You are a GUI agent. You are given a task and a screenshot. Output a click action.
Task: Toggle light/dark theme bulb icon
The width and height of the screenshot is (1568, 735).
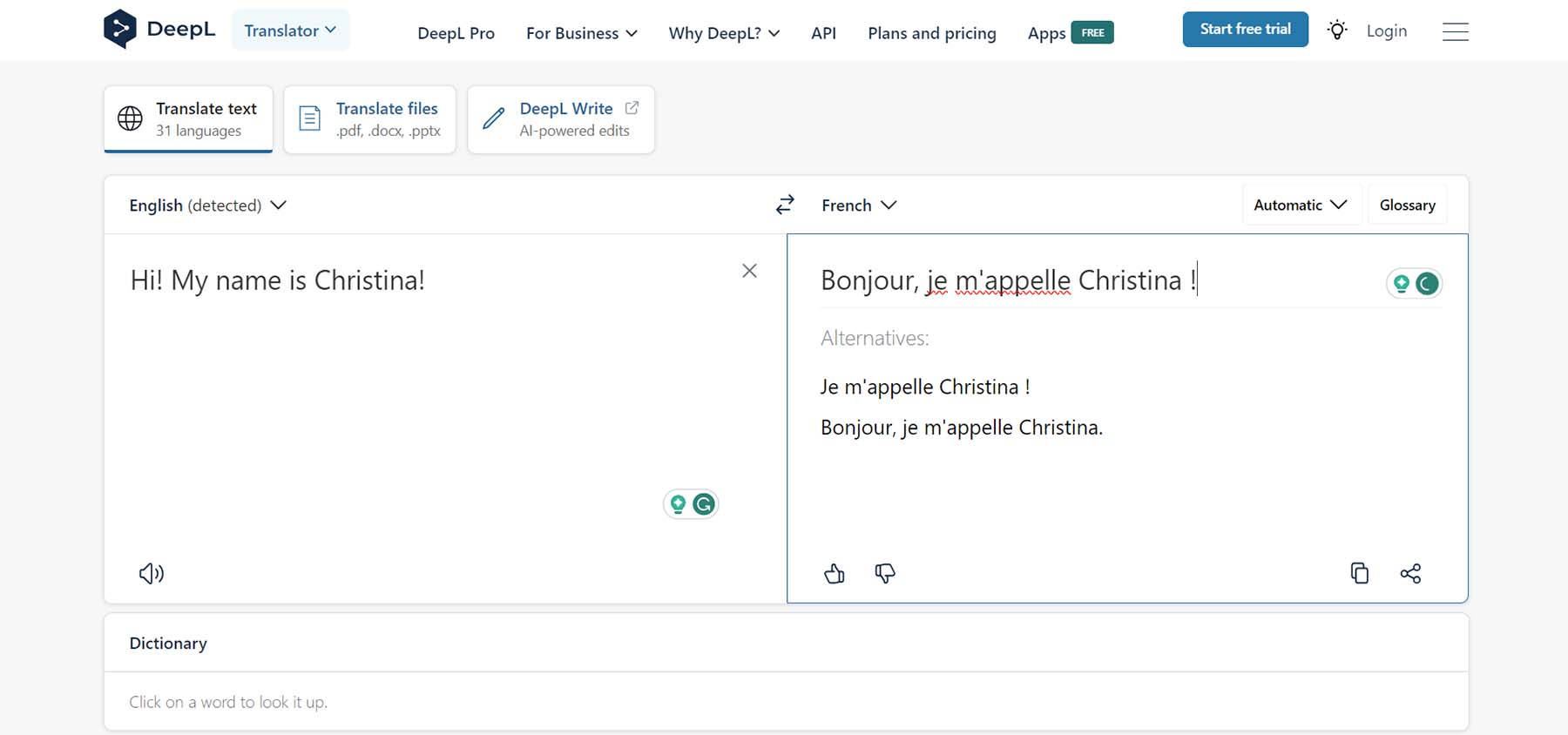click(x=1337, y=30)
